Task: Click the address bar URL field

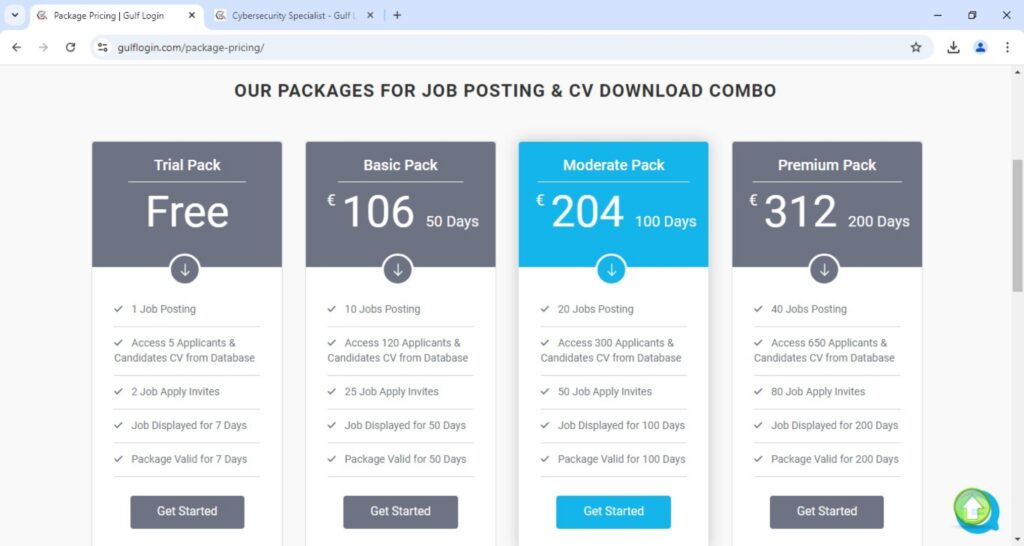Action: point(500,47)
